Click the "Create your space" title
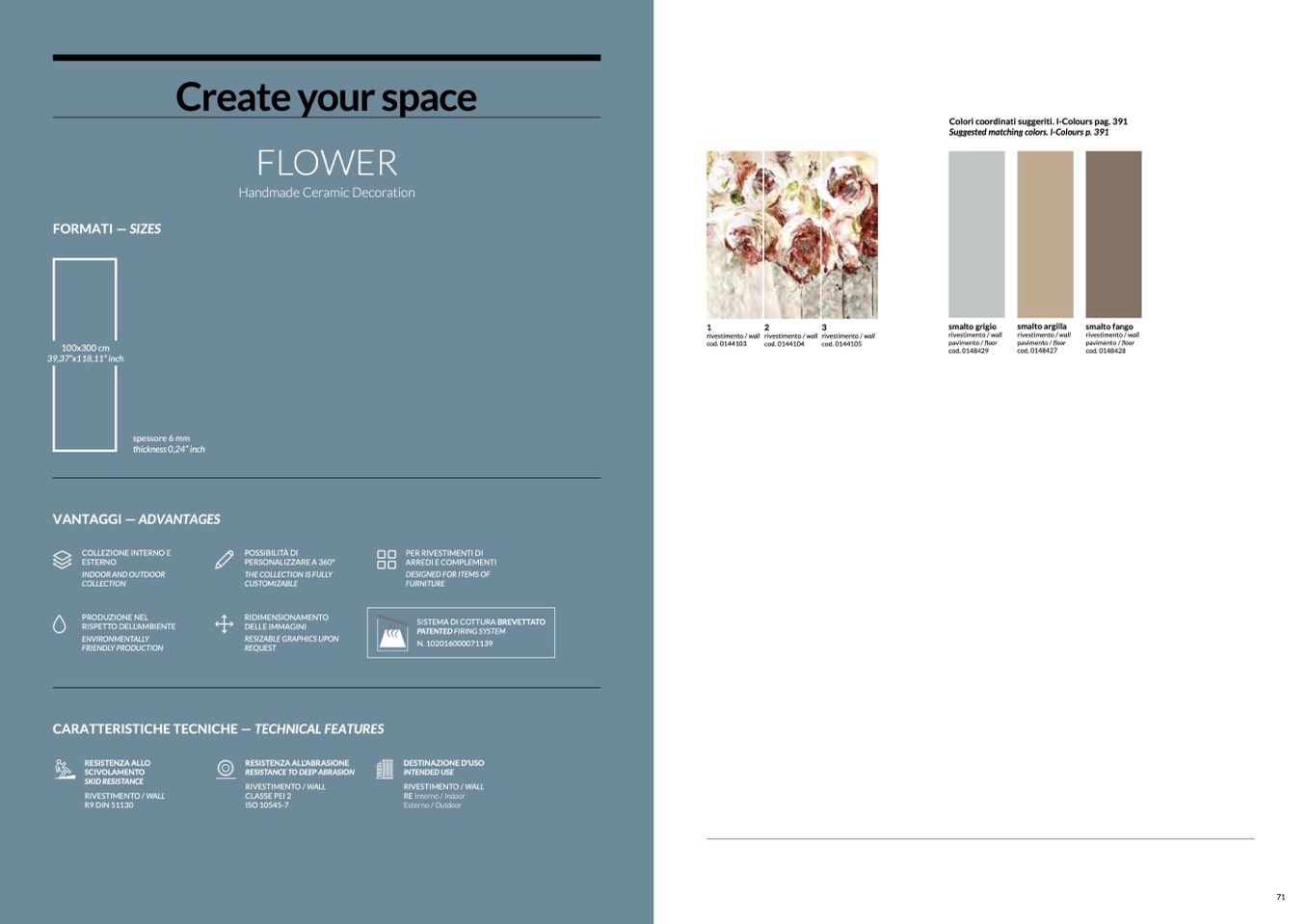The image size is (1307, 924). (x=326, y=97)
